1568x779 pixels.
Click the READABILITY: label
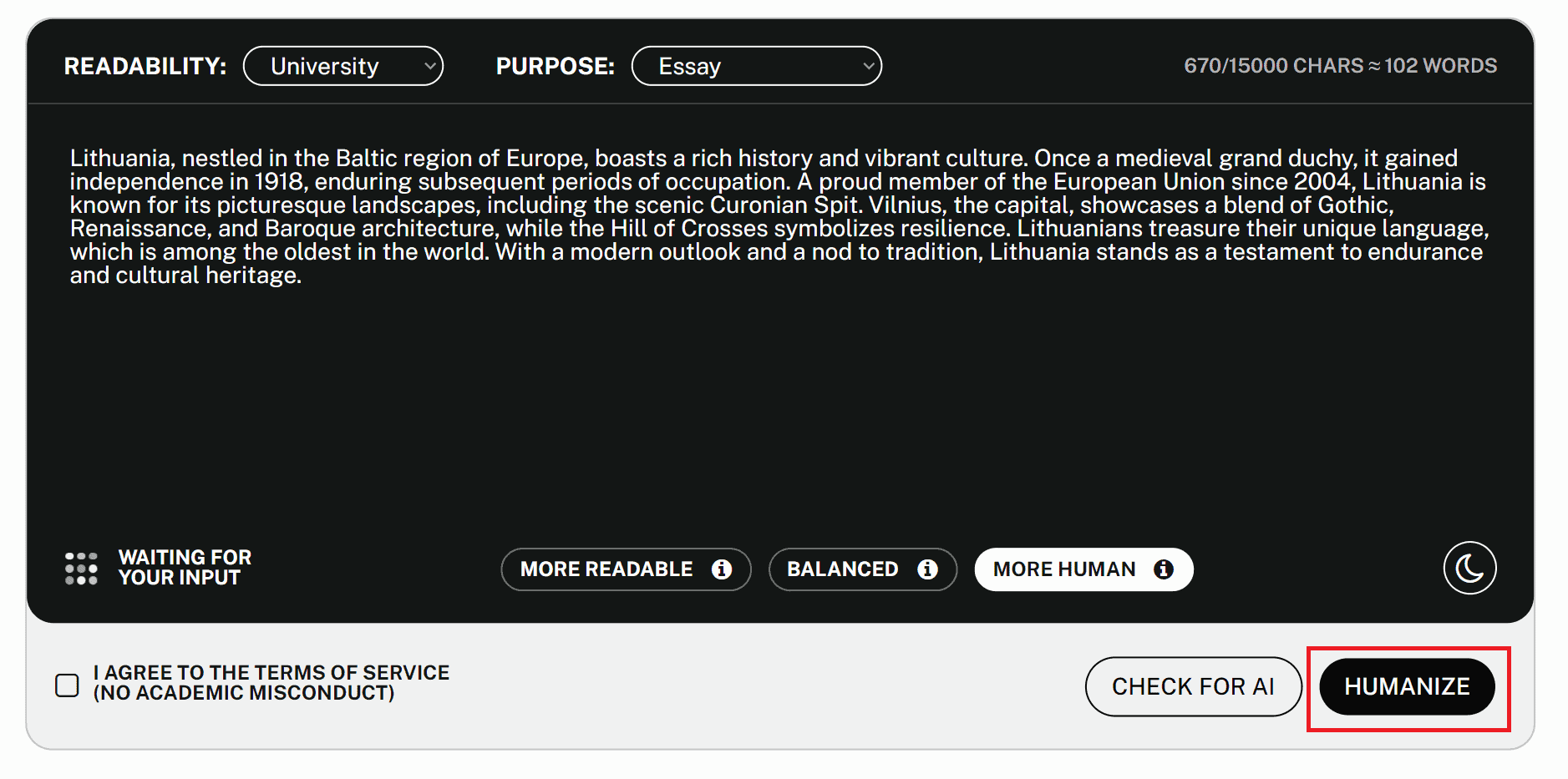(145, 67)
